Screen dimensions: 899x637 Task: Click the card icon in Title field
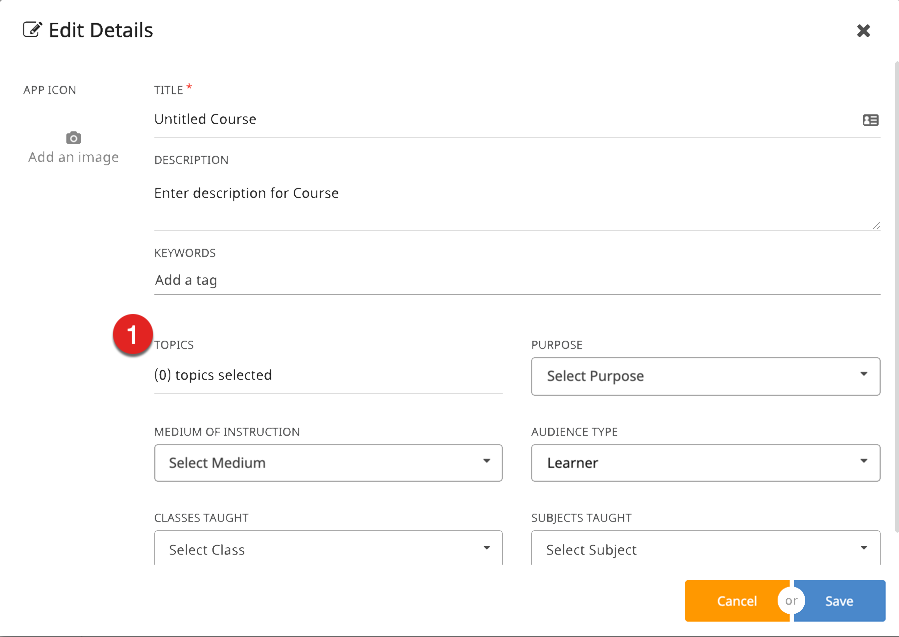click(870, 120)
